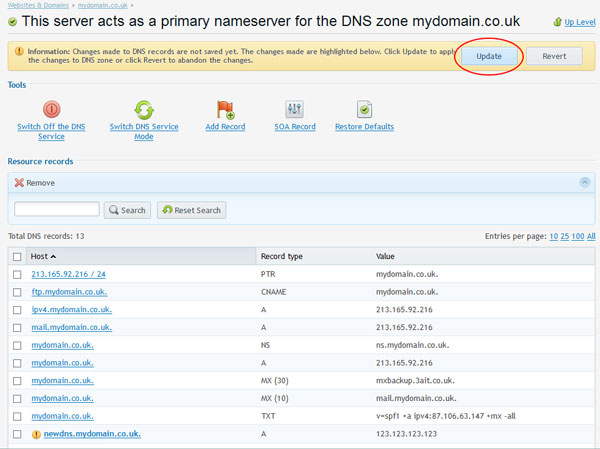The image size is (600, 449).
Task: Click the warning icon beside newdns.mydomain.co.uk
Action: (36, 434)
